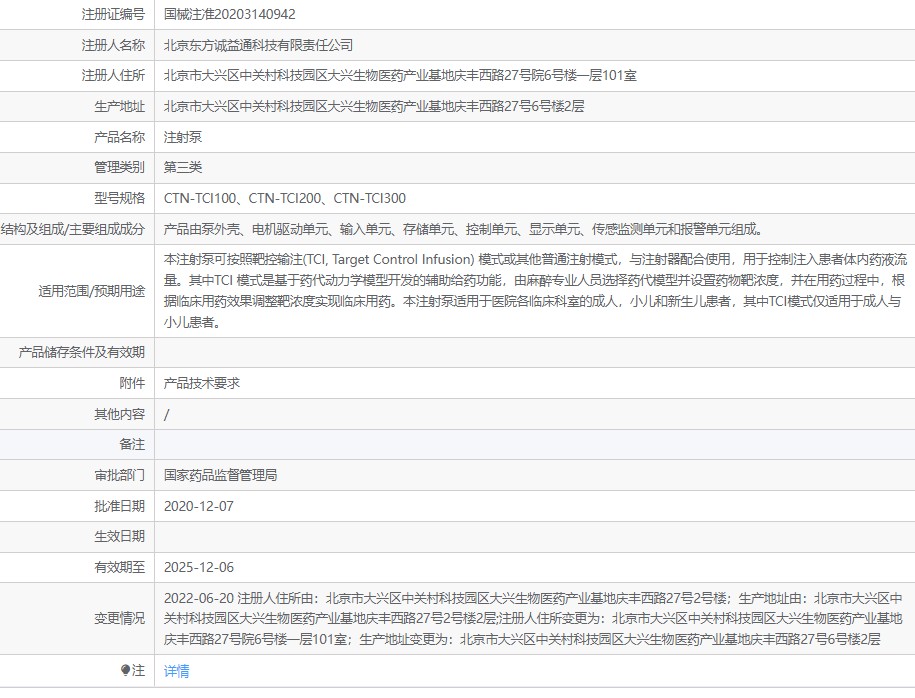Select production address ending 27号6号楼2层
Screen dimensions: 915x698
[373, 106]
